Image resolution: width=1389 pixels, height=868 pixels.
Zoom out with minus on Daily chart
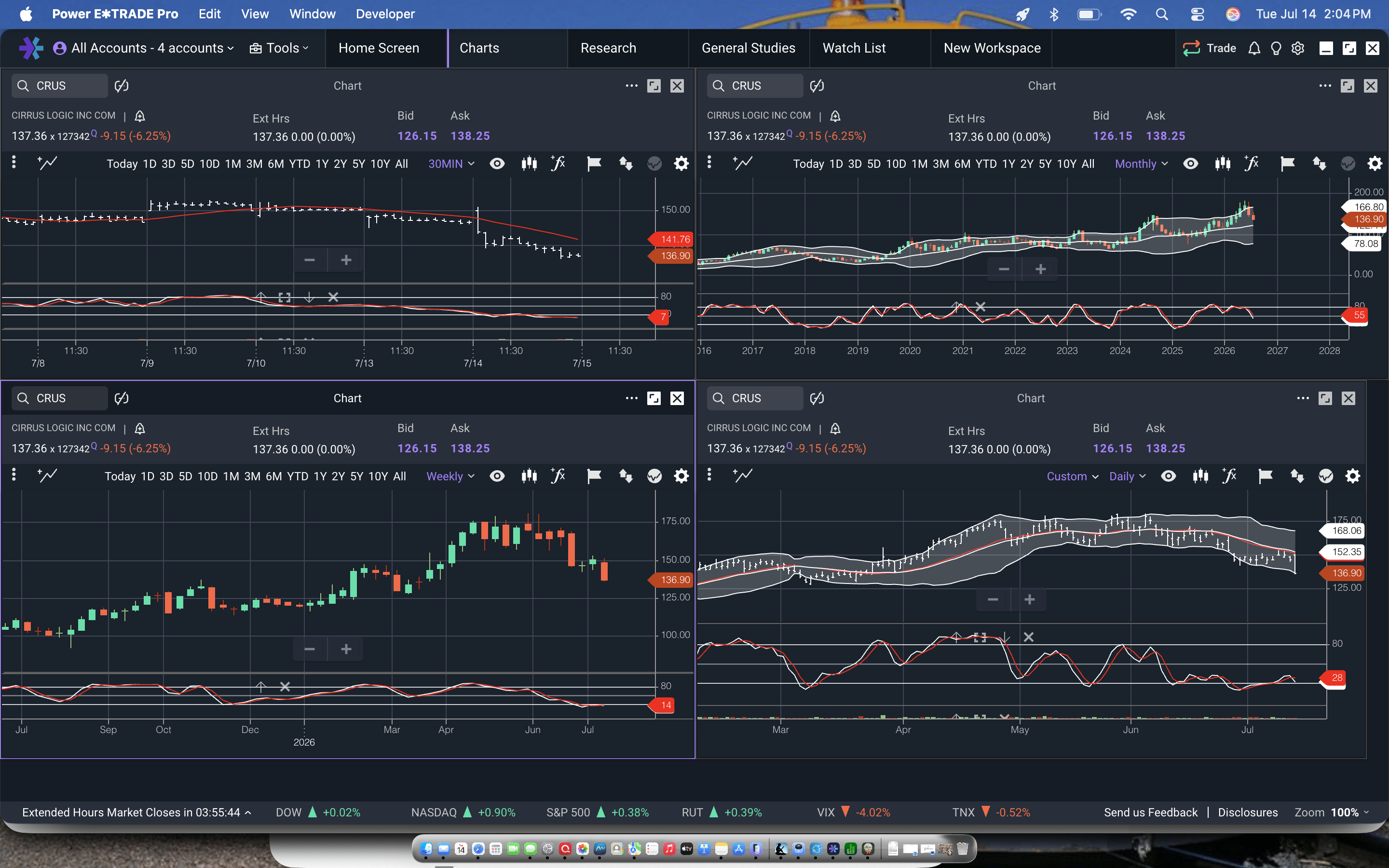tap(993, 600)
